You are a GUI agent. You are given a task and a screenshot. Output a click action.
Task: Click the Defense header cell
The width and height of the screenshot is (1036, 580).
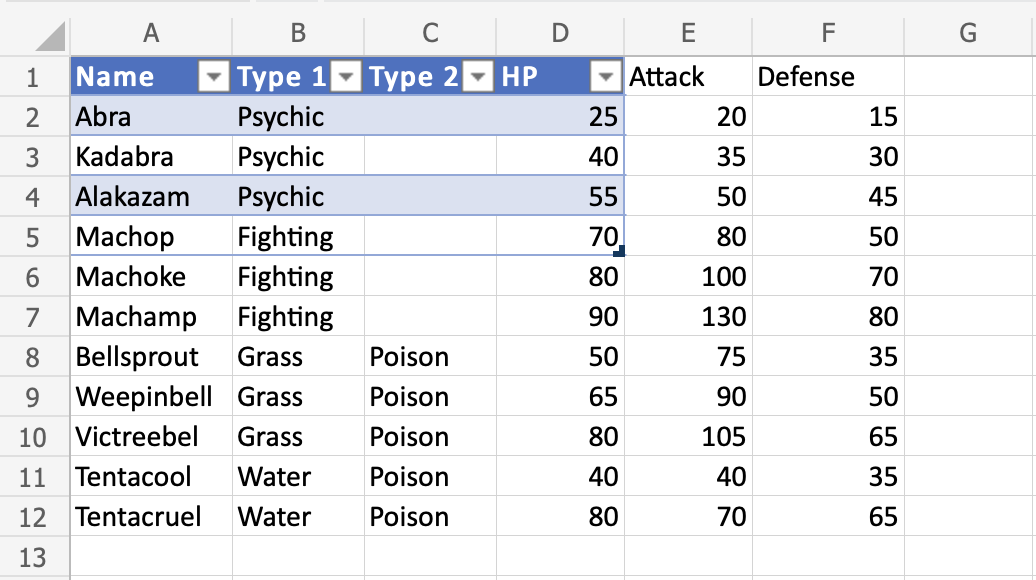point(828,77)
